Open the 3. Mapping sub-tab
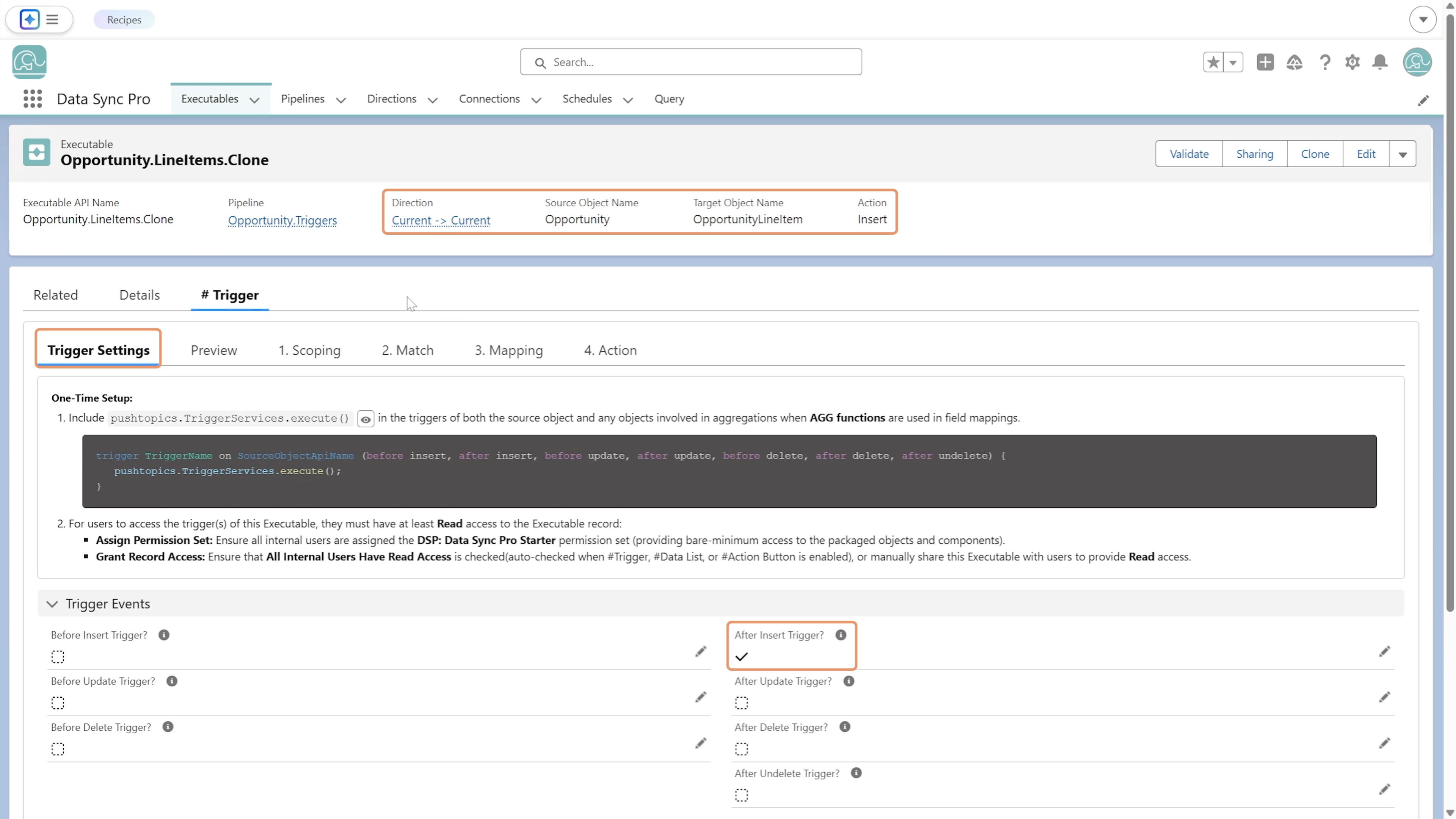Image resolution: width=1456 pixels, height=819 pixels. [x=509, y=350]
